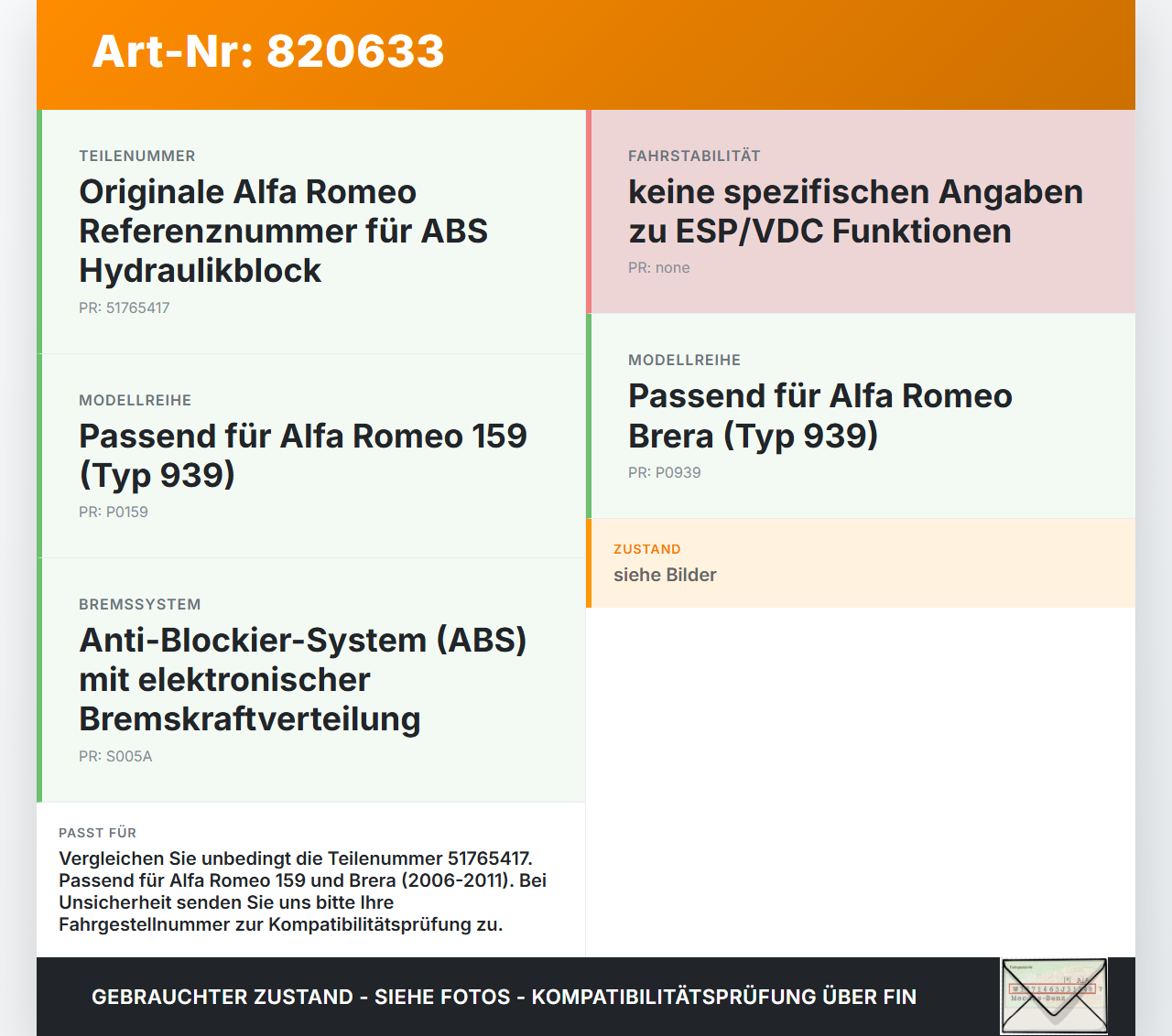Click the PR: P0159 code label

pyautogui.click(x=114, y=513)
